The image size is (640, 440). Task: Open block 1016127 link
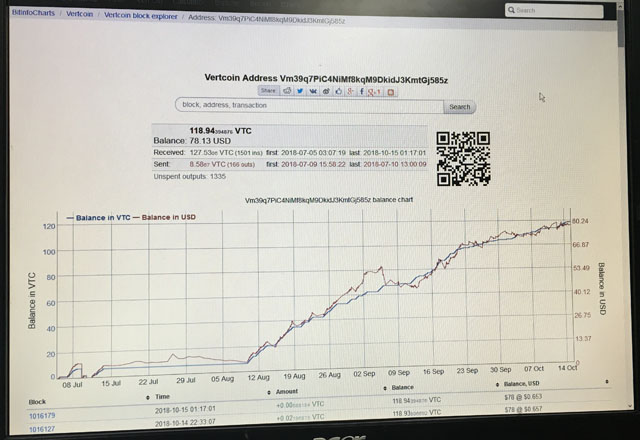pyautogui.click(x=42, y=429)
